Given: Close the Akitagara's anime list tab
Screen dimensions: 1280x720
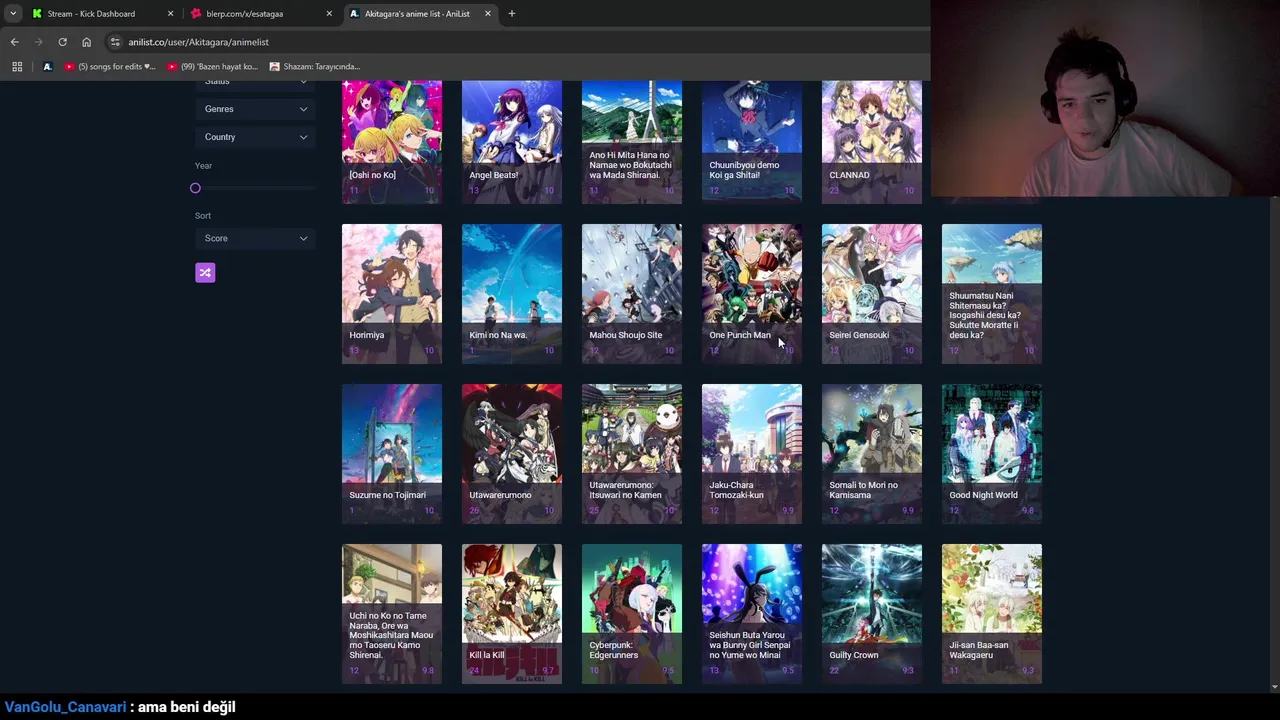Looking at the screenshot, I should coord(488,14).
